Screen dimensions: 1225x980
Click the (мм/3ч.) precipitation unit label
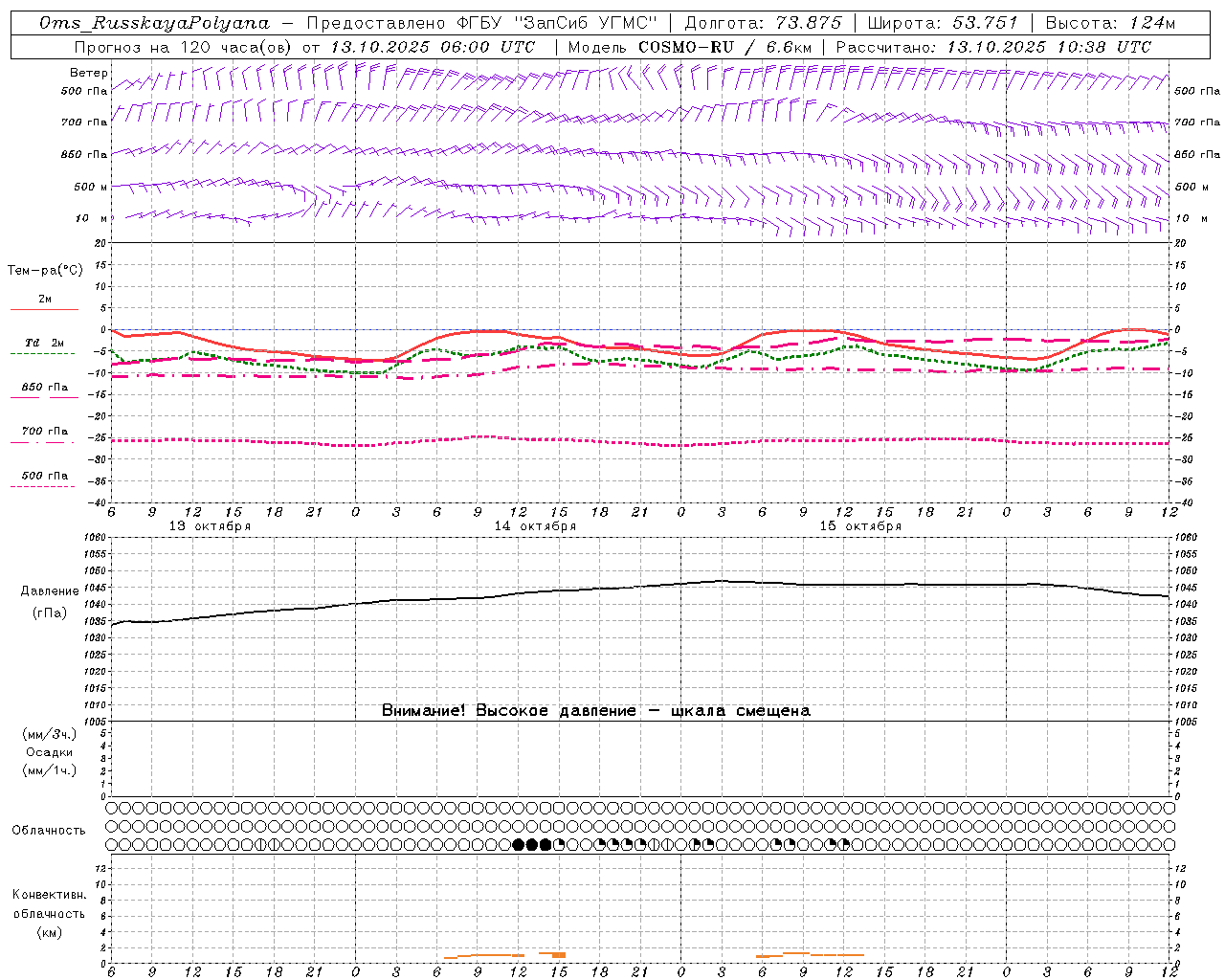50,734
